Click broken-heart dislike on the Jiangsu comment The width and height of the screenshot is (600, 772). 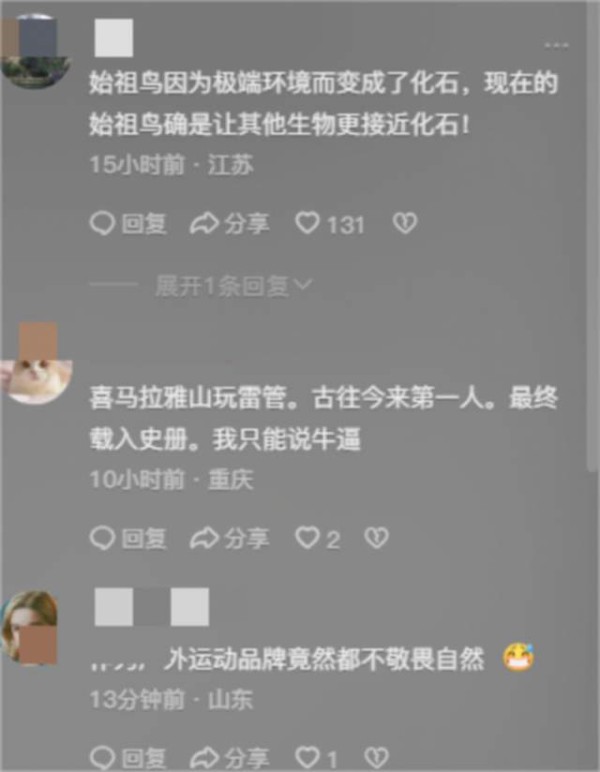click(405, 223)
